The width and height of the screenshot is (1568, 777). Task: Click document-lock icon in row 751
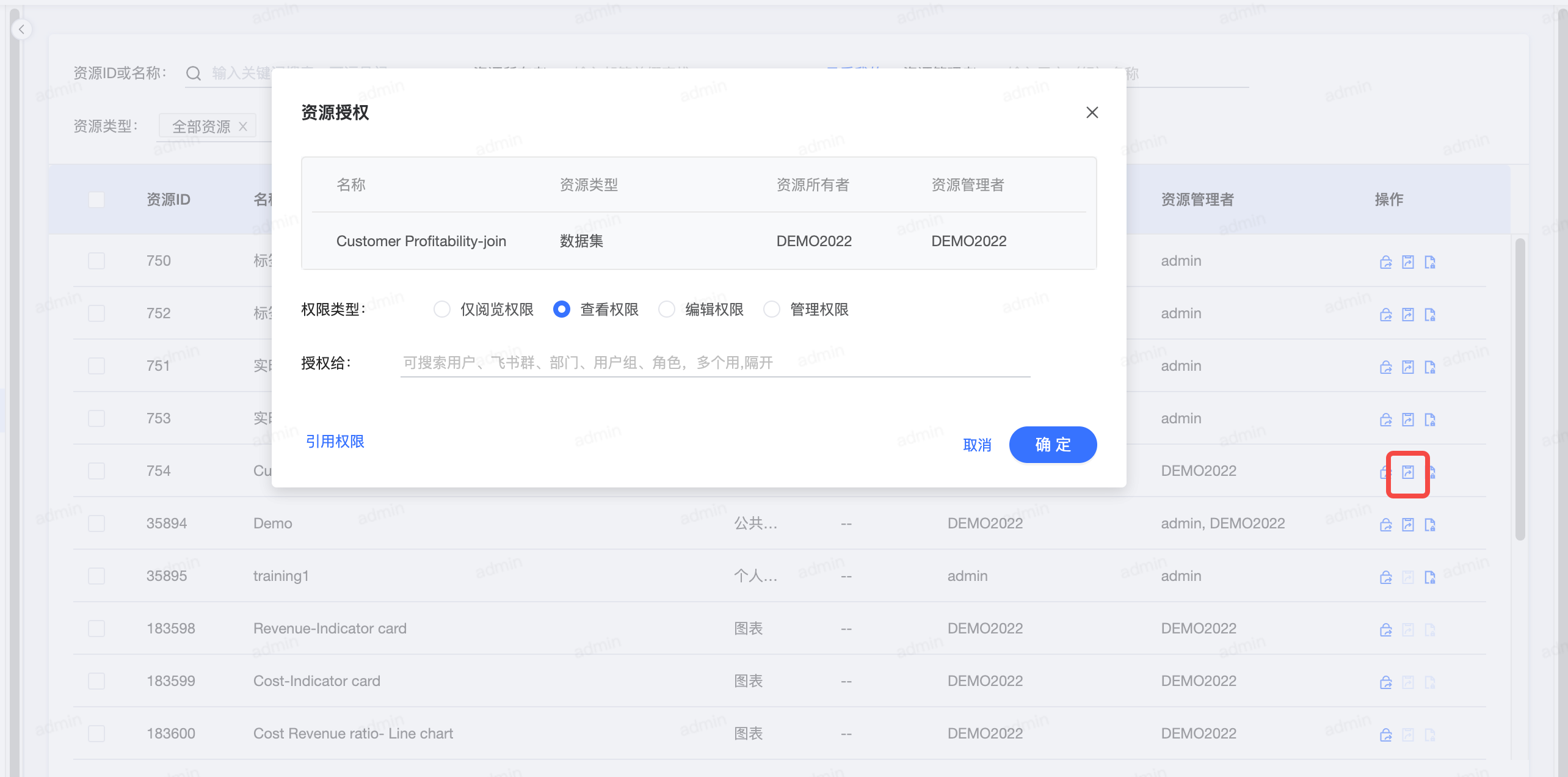[x=1429, y=367]
